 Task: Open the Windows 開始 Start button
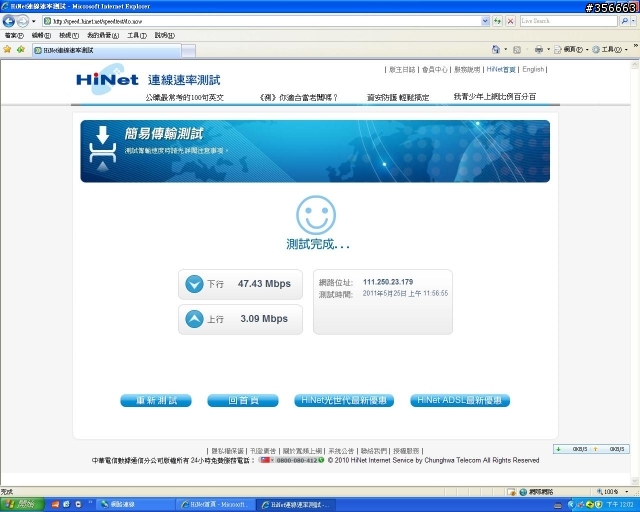click(x=22, y=504)
